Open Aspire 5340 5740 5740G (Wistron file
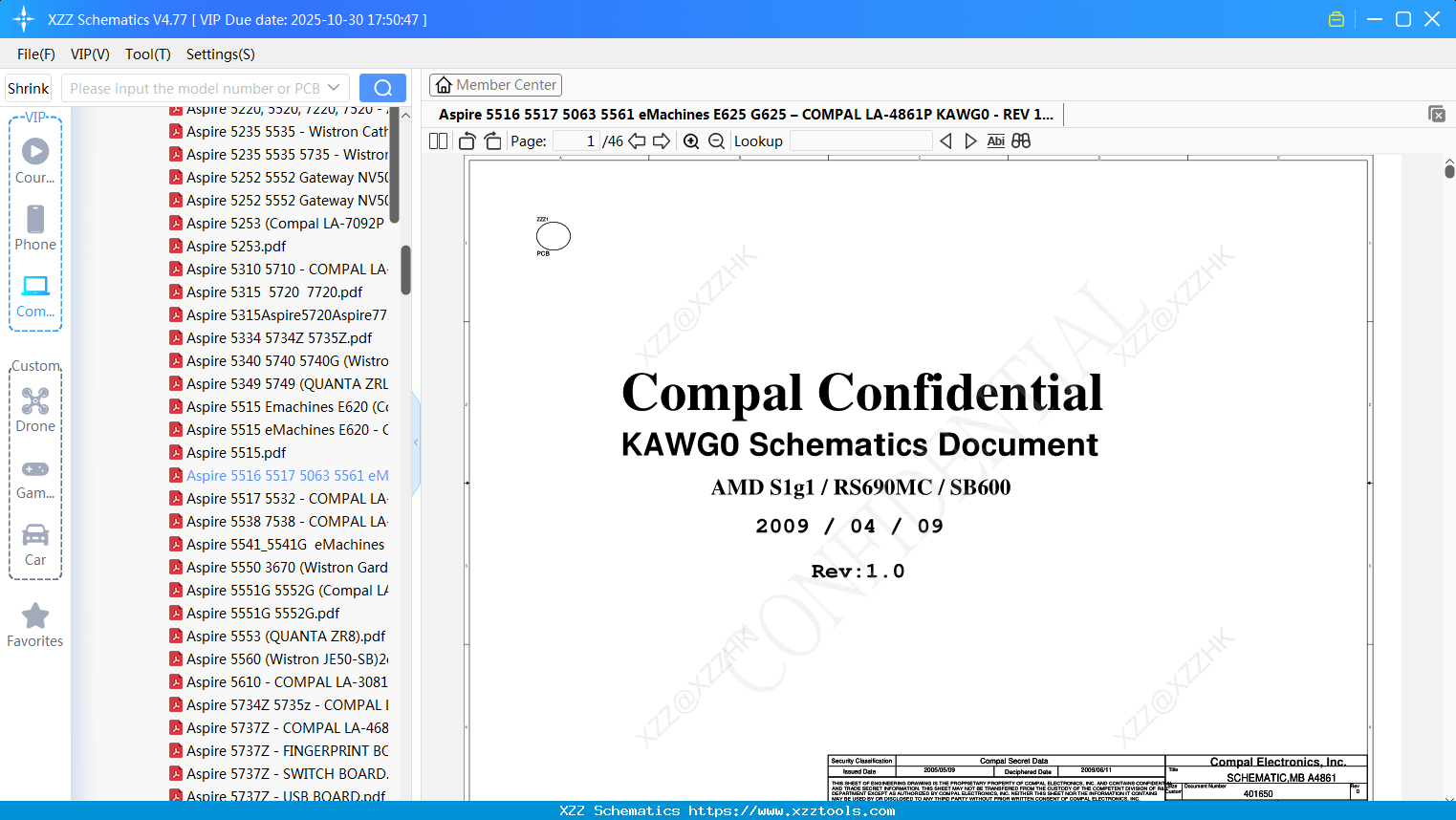Screen dimensions: 1456x820 [x=278, y=361]
